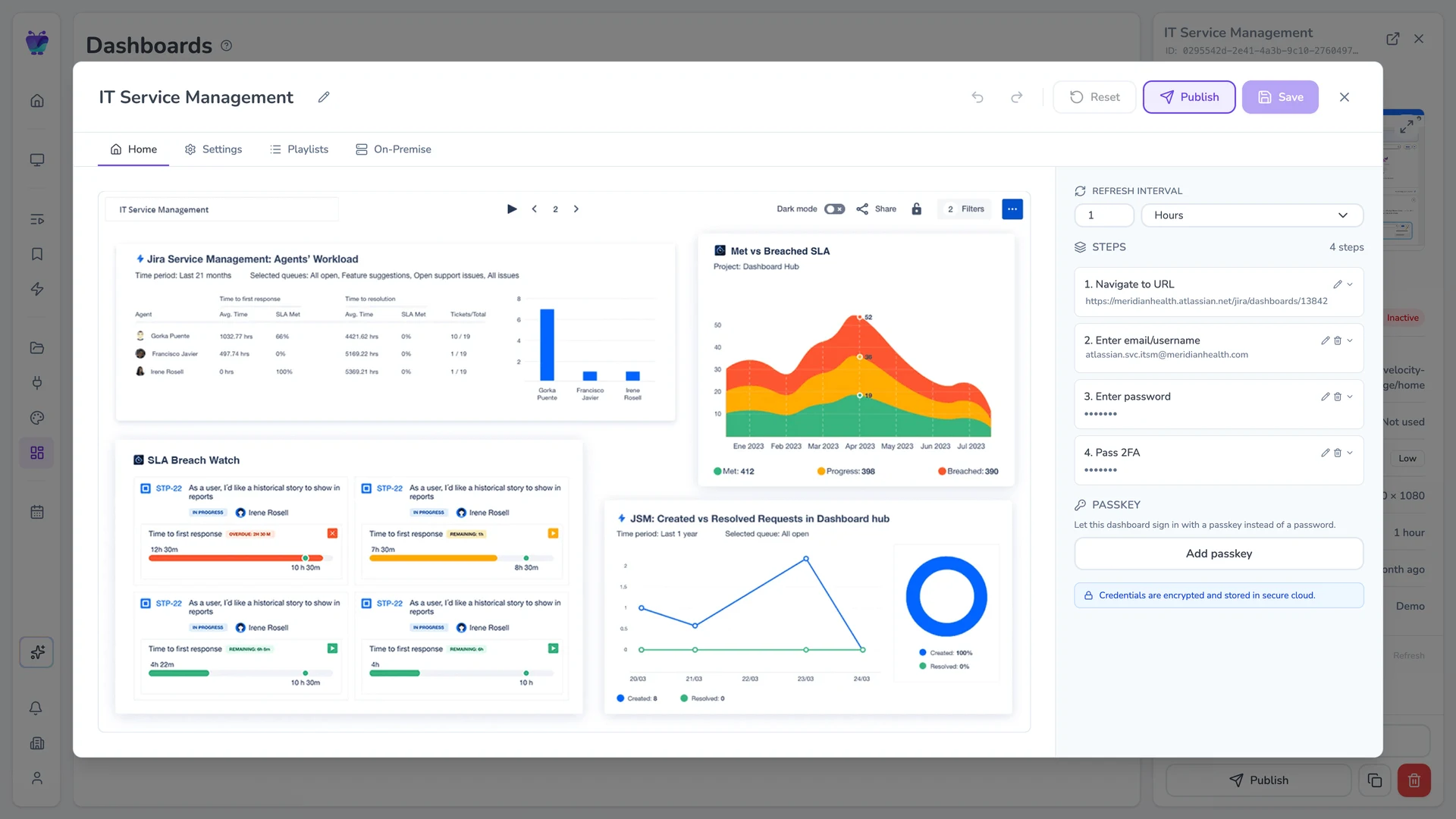Open the folder icon in left sidebar
Viewport: 1456px width, 819px height.
[36, 348]
